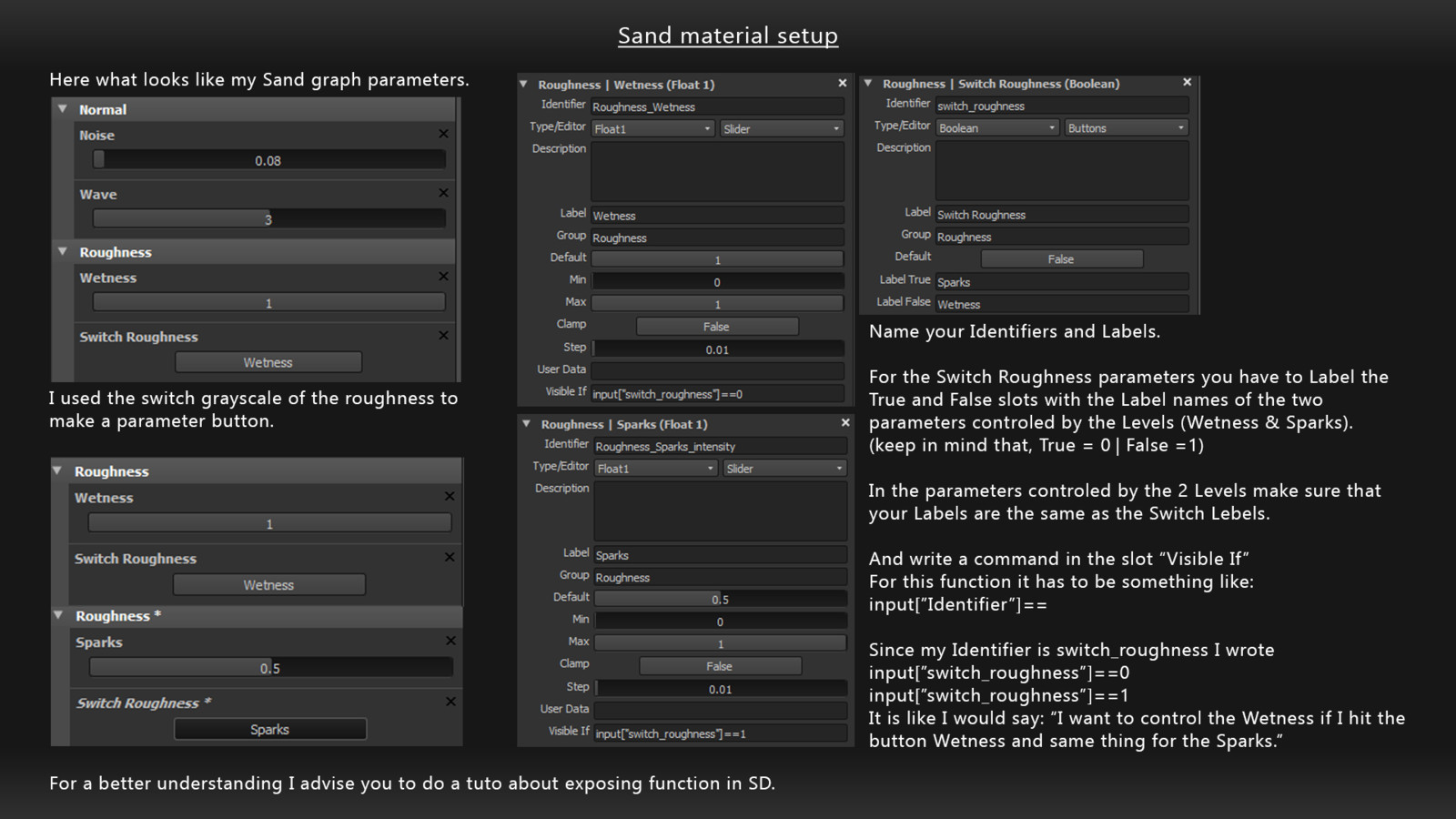
Task: Collapse Roughness | Sparks (Float 1) section
Action: (x=526, y=424)
